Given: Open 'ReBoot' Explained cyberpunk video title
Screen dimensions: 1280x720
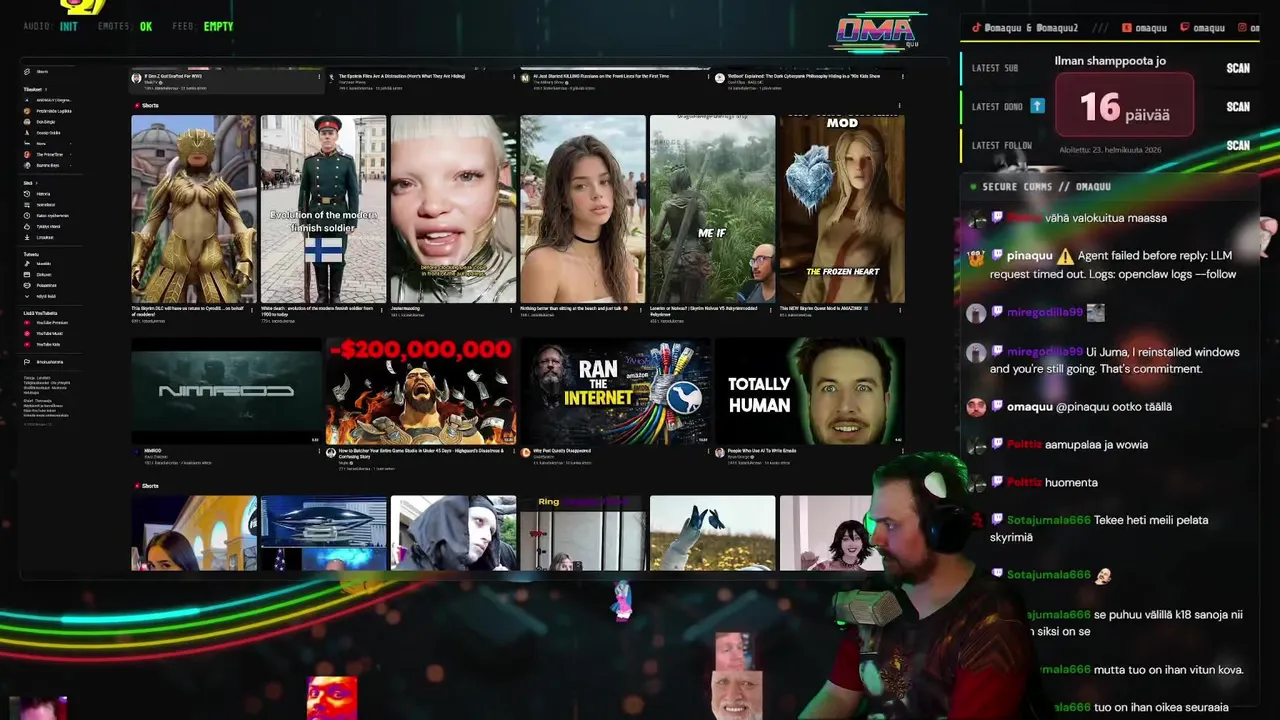Looking at the screenshot, I should 805,76.
